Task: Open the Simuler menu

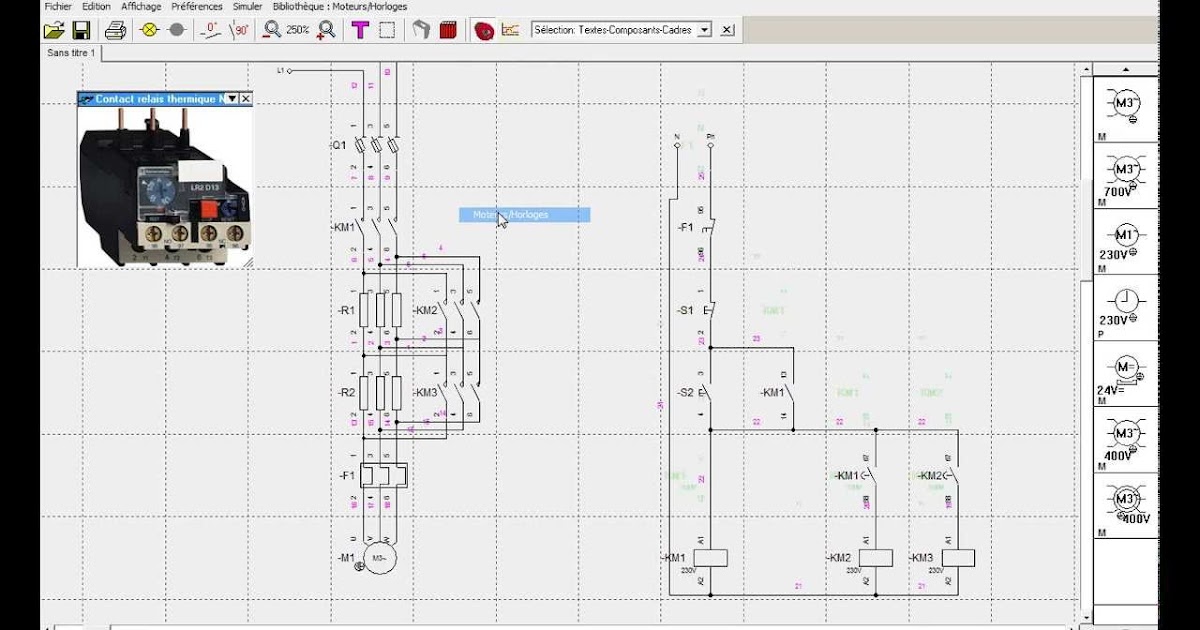Action: pyautogui.click(x=247, y=6)
